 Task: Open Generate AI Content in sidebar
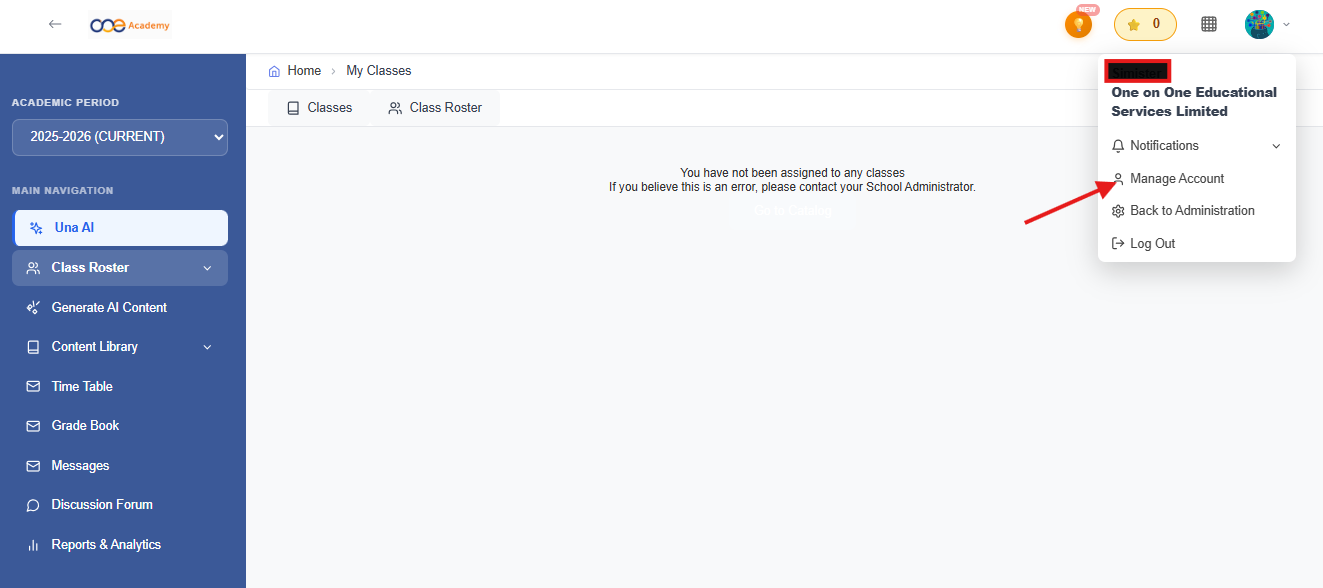(109, 308)
